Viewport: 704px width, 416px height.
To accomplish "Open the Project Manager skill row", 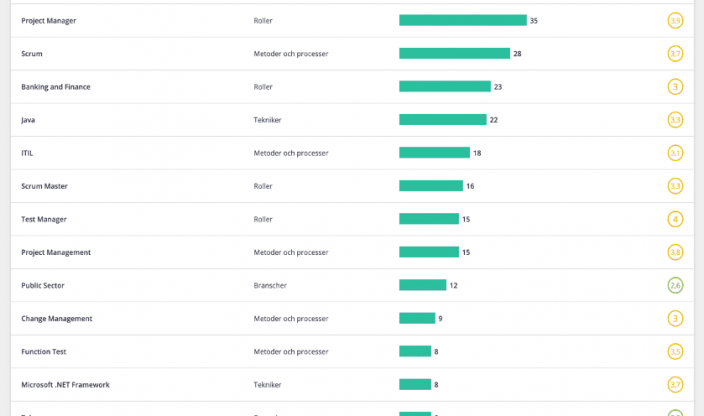I will (49, 21).
